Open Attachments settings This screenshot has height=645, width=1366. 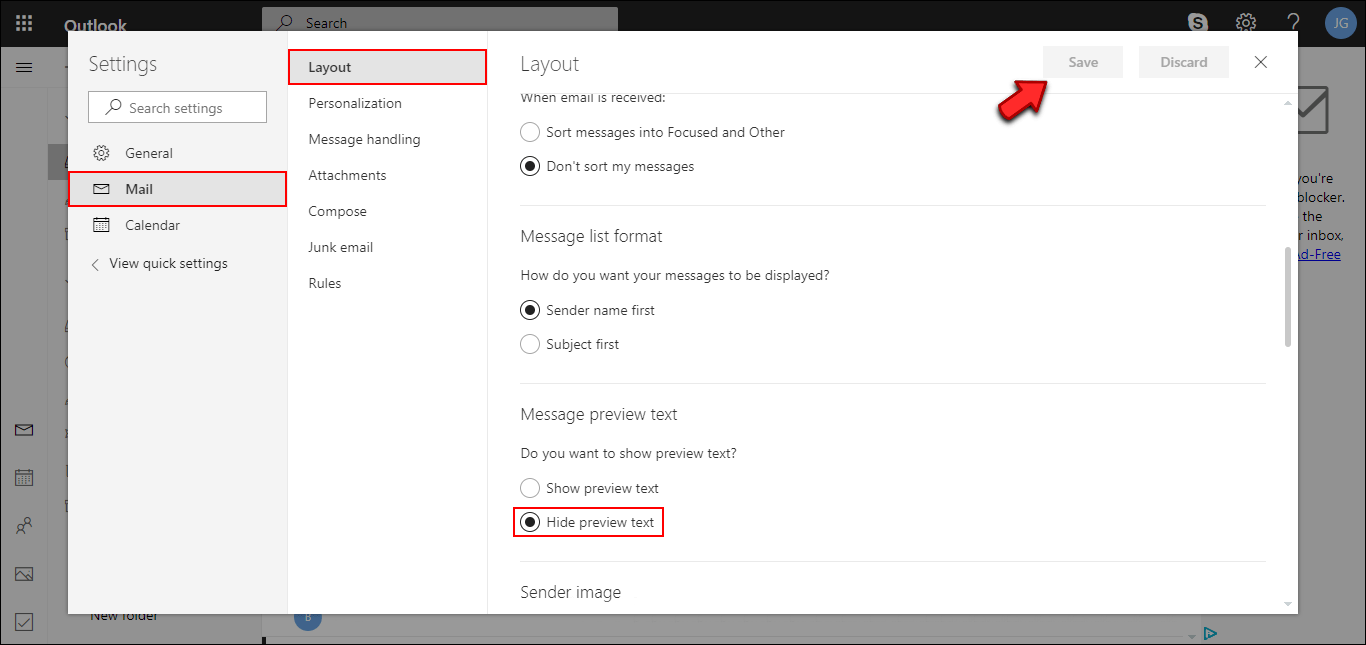(387, 175)
